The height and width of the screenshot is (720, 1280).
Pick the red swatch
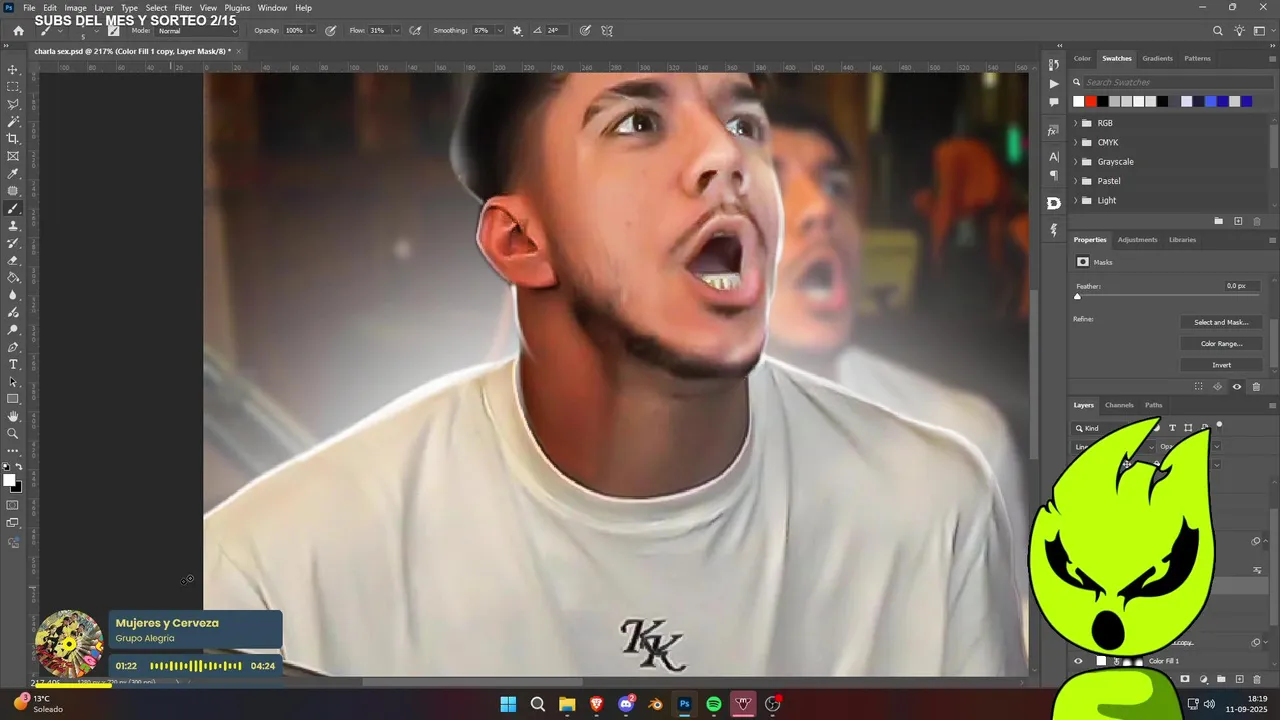tap(1091, 101)
